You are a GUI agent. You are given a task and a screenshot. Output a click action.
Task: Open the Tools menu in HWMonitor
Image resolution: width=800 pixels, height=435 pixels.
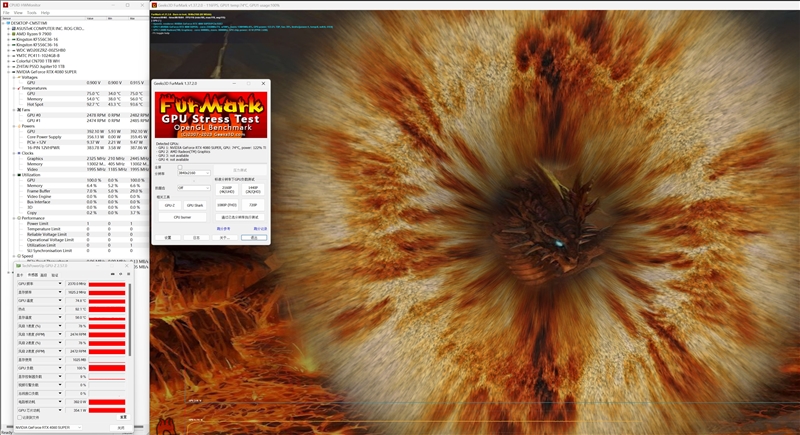tap(32, 13)
